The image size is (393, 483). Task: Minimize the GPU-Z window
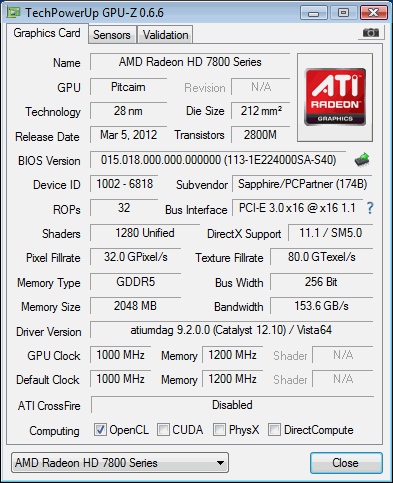point(313,13)
